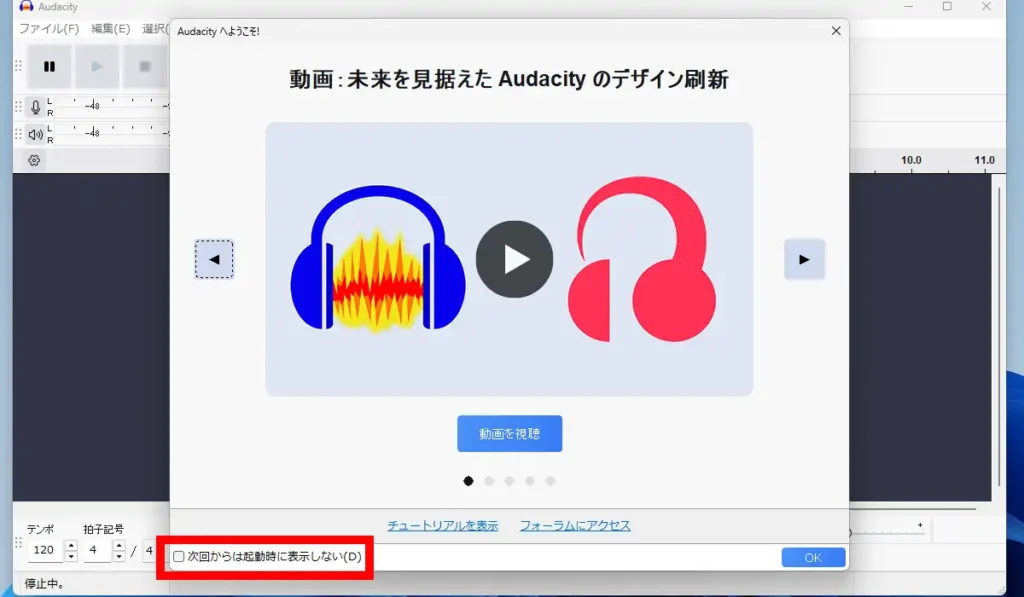The image size is (1024, 597).
Task: Click the microphone recording meter icon
Action: [36, 105]
